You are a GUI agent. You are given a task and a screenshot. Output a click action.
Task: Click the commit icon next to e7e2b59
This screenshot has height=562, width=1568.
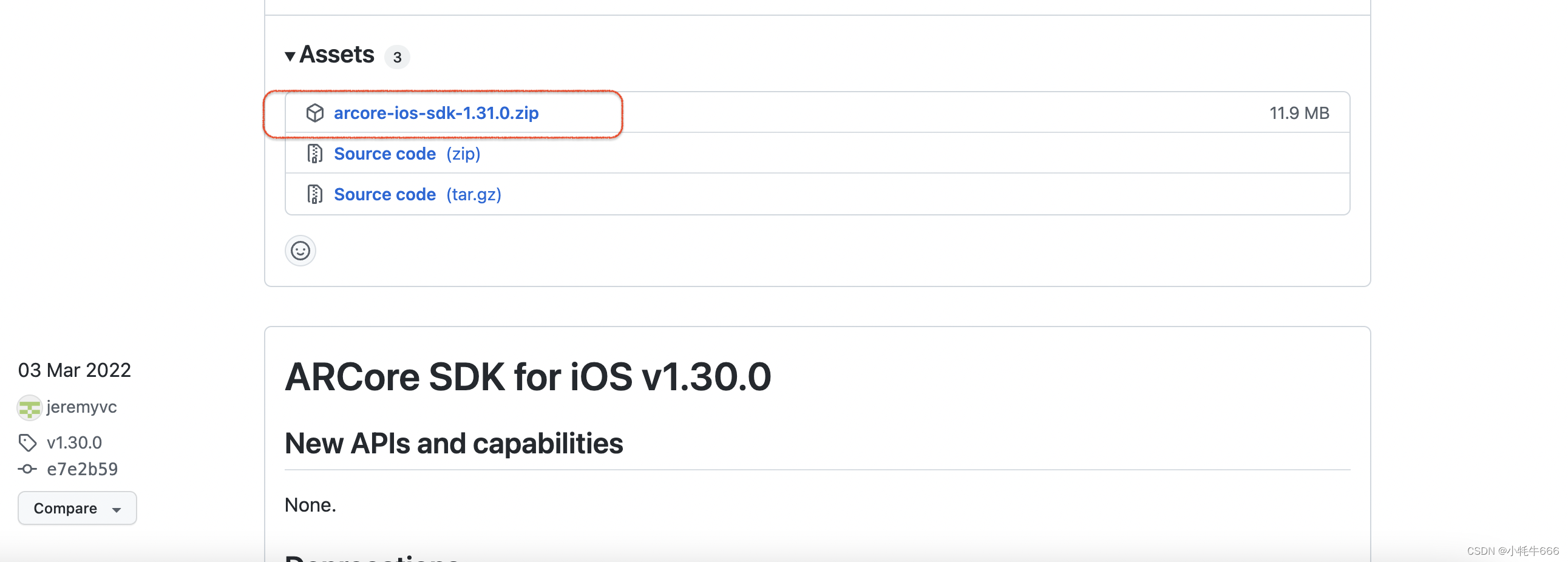click(x=27, y=469)
